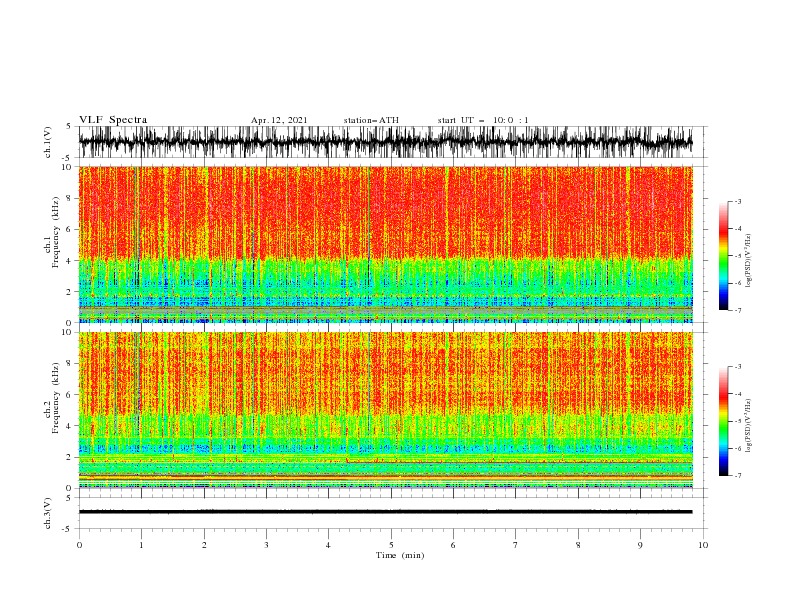Click "-3" on the ch.2 color bar scale
This screenshot has height=612, width=792.
(738, 367)
